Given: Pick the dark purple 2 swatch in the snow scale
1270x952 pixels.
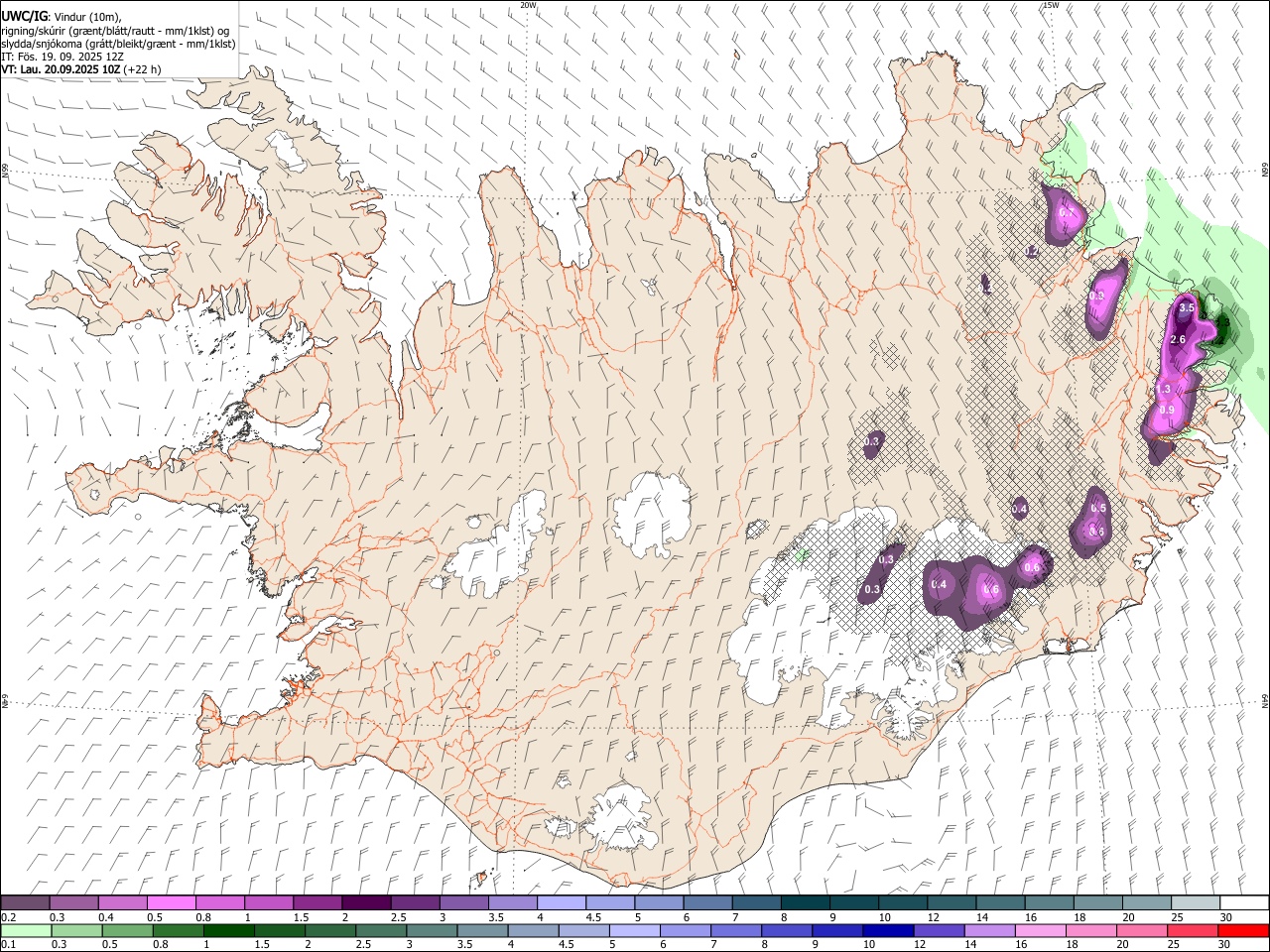Looking at the screenshot, I should pyautogui.click(x=366, y=903).
